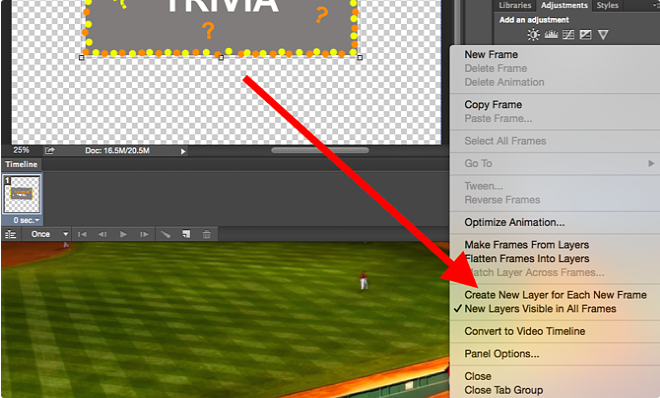The image size is (660, 398).
Task: Add a Curves adjustment
Action: tap(568, 34)
